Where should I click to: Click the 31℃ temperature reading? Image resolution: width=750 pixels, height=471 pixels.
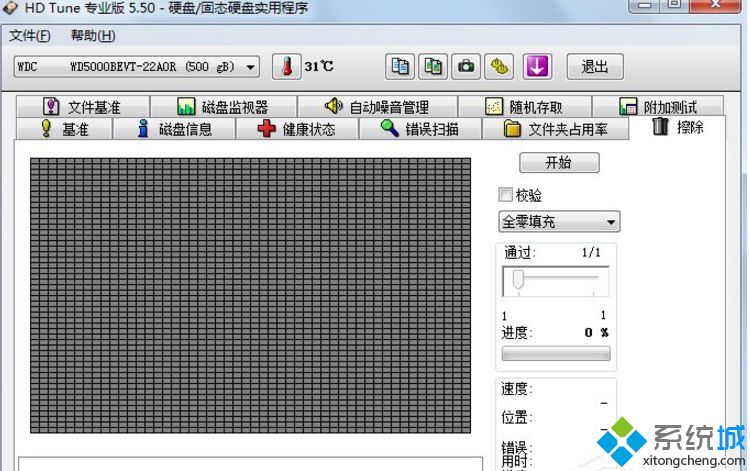pyautogui.click(x=319, y=66)
